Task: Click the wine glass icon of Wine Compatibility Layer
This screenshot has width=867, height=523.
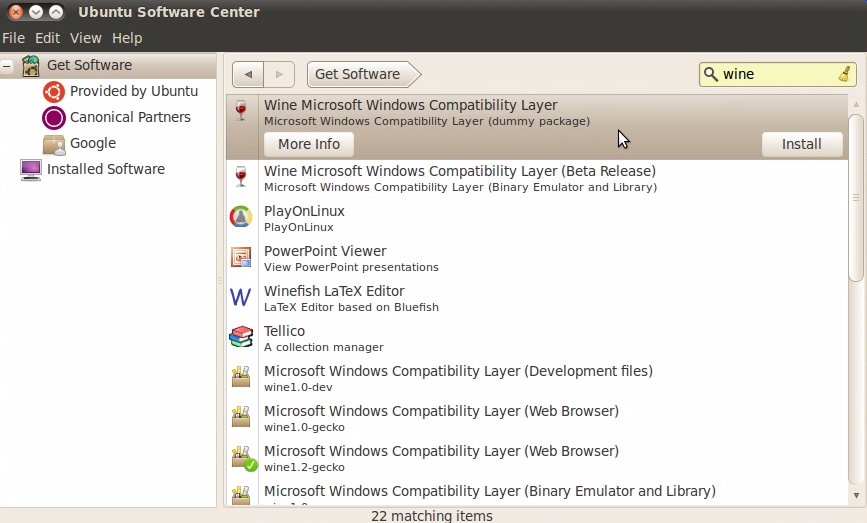Action: click(241, 111)
